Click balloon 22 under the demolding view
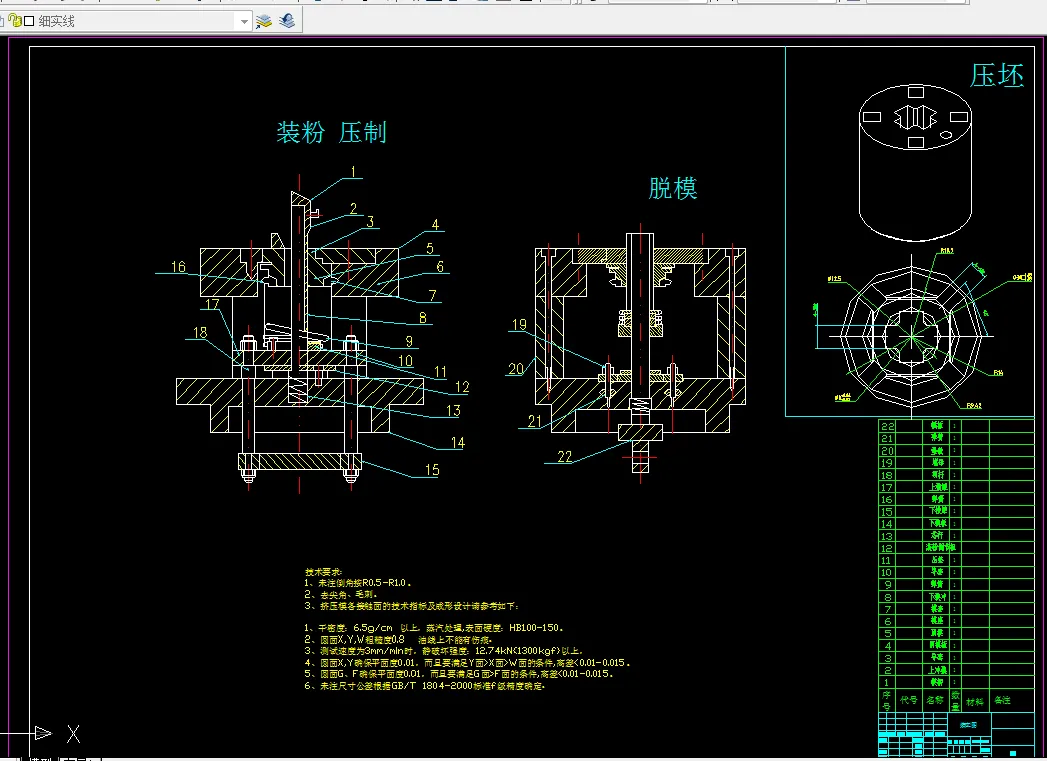1047x761 pixels. (x=564, y=456)
